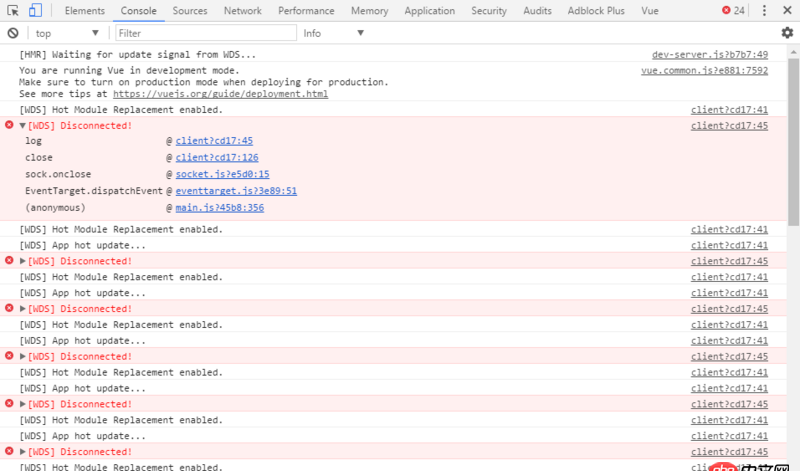Open console settings gear icon
Screen dimensions: 800x471
coord(787,33)
